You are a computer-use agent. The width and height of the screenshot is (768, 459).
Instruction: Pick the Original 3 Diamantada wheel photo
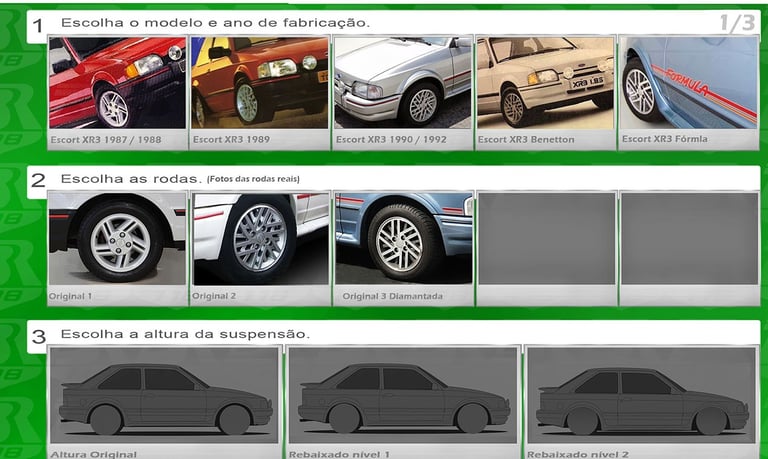point(404,239)
